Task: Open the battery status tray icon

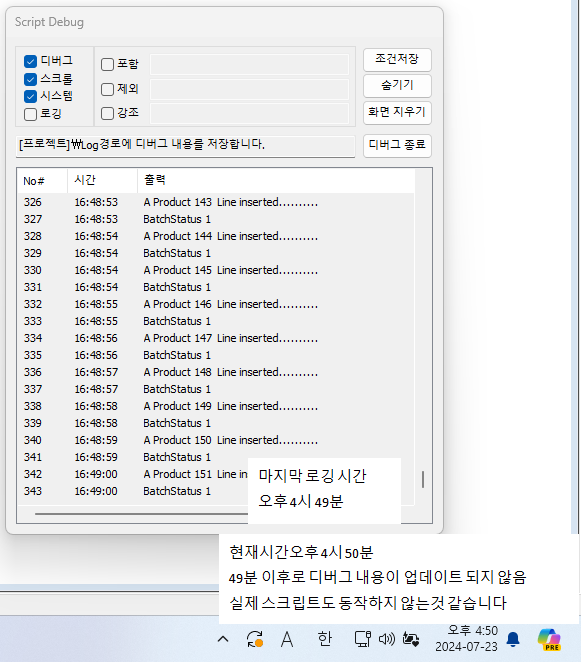Action: (411, 639)
